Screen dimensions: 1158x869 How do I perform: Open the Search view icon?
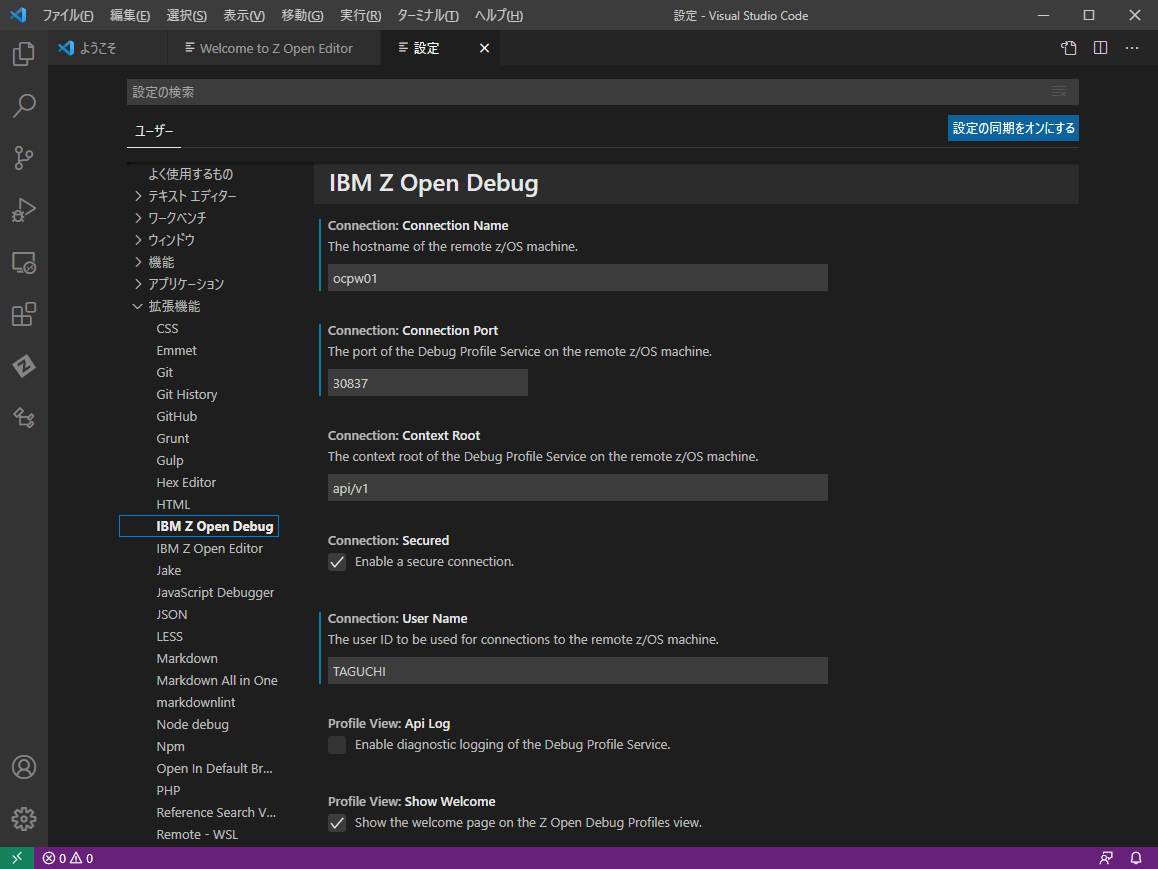(x=24, y=106)
